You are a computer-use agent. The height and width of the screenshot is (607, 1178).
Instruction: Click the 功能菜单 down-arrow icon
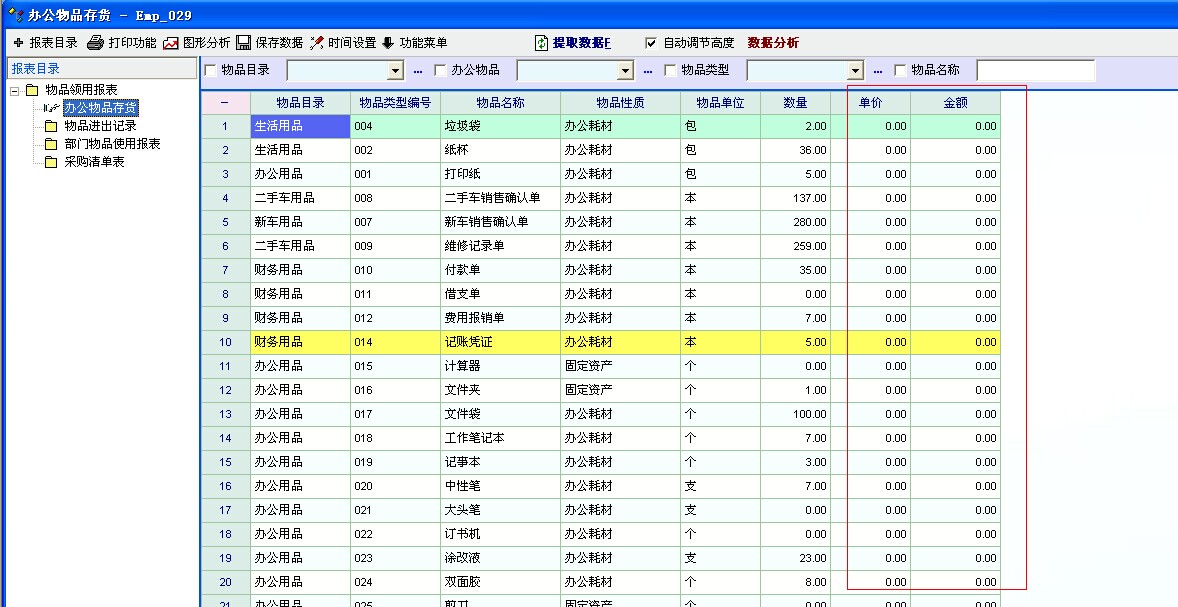[x=388, y=43]
